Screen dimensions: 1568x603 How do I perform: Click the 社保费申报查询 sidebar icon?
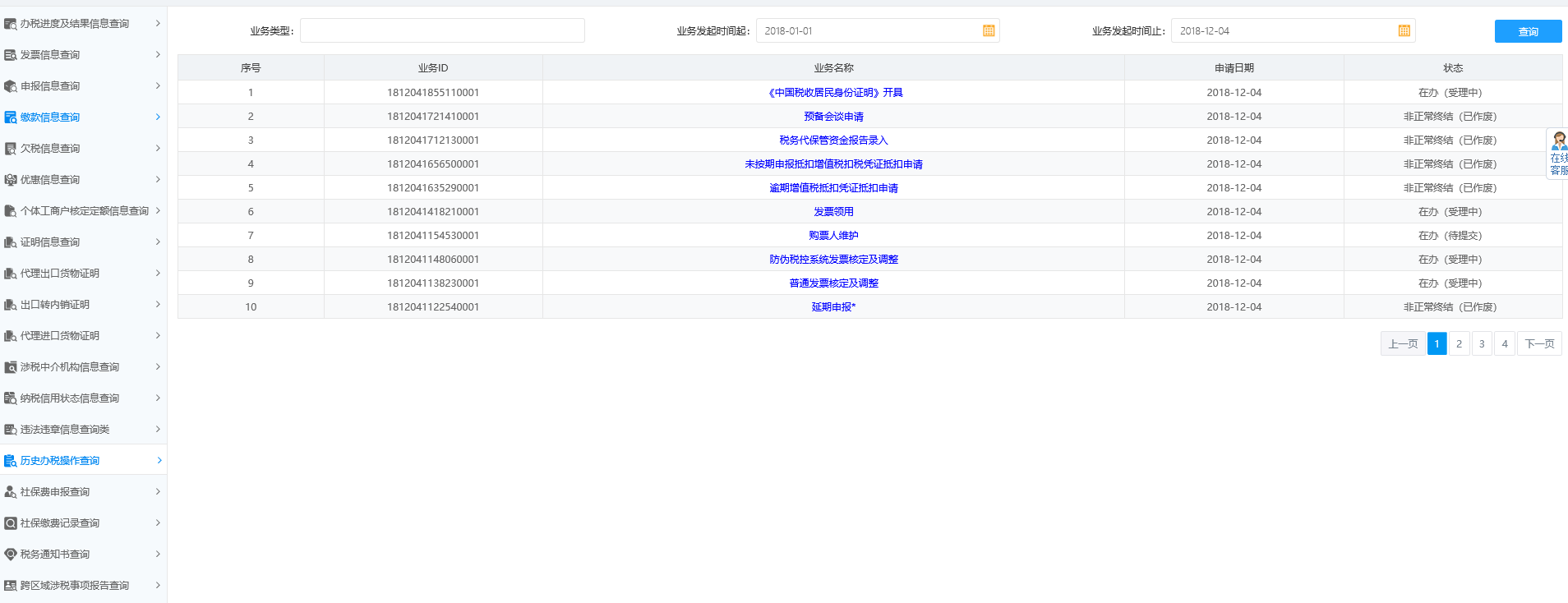point(10,492)
